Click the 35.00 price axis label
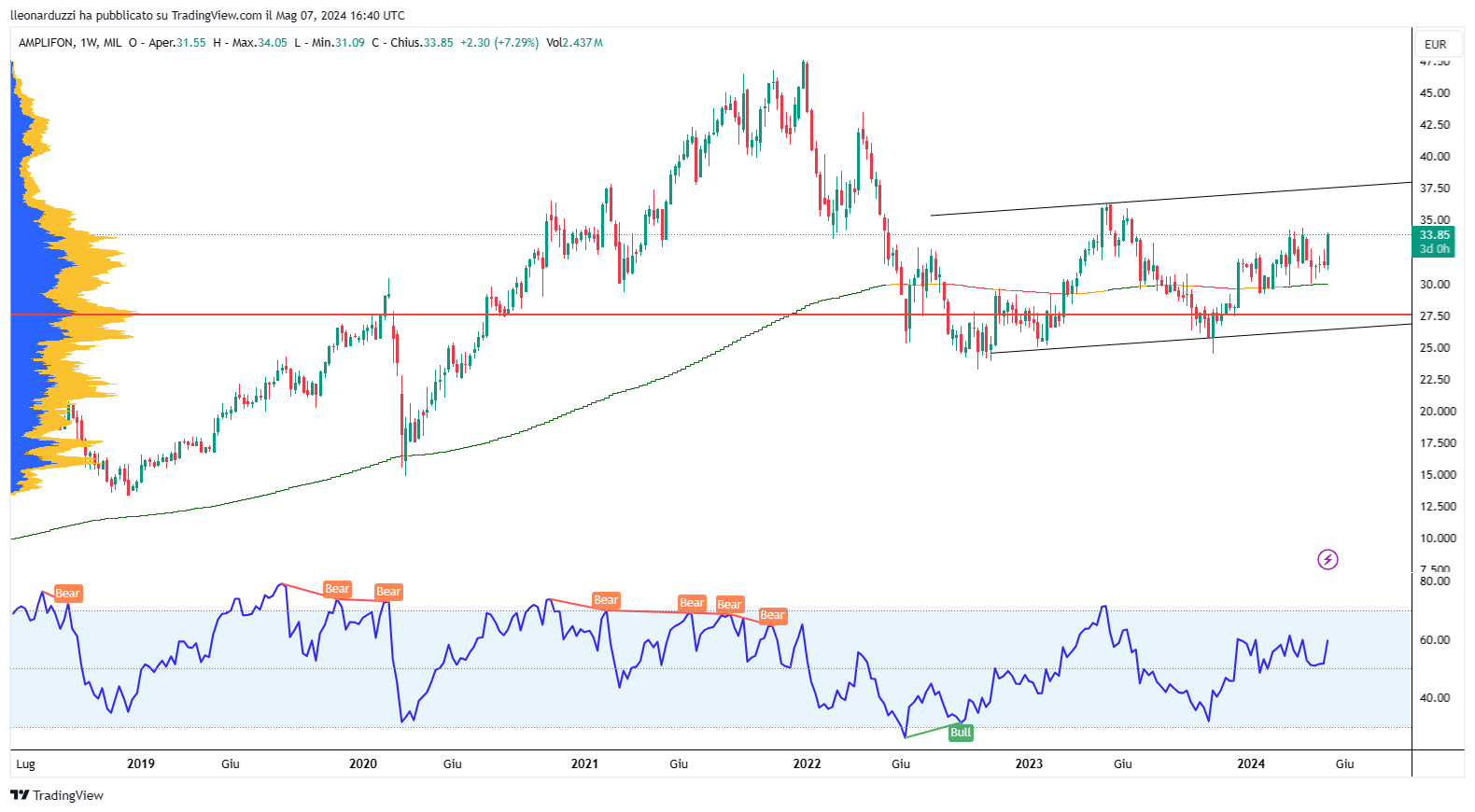Viewport: 1475px width, 812px height. pyautogui.click(x=1435, y=220)
